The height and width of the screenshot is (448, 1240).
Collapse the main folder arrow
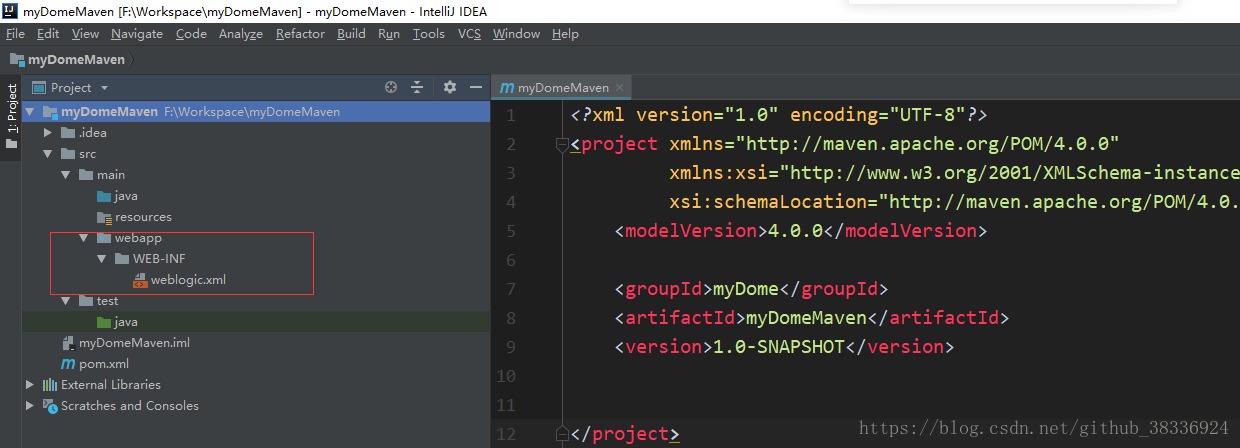(x=66, y=175)
